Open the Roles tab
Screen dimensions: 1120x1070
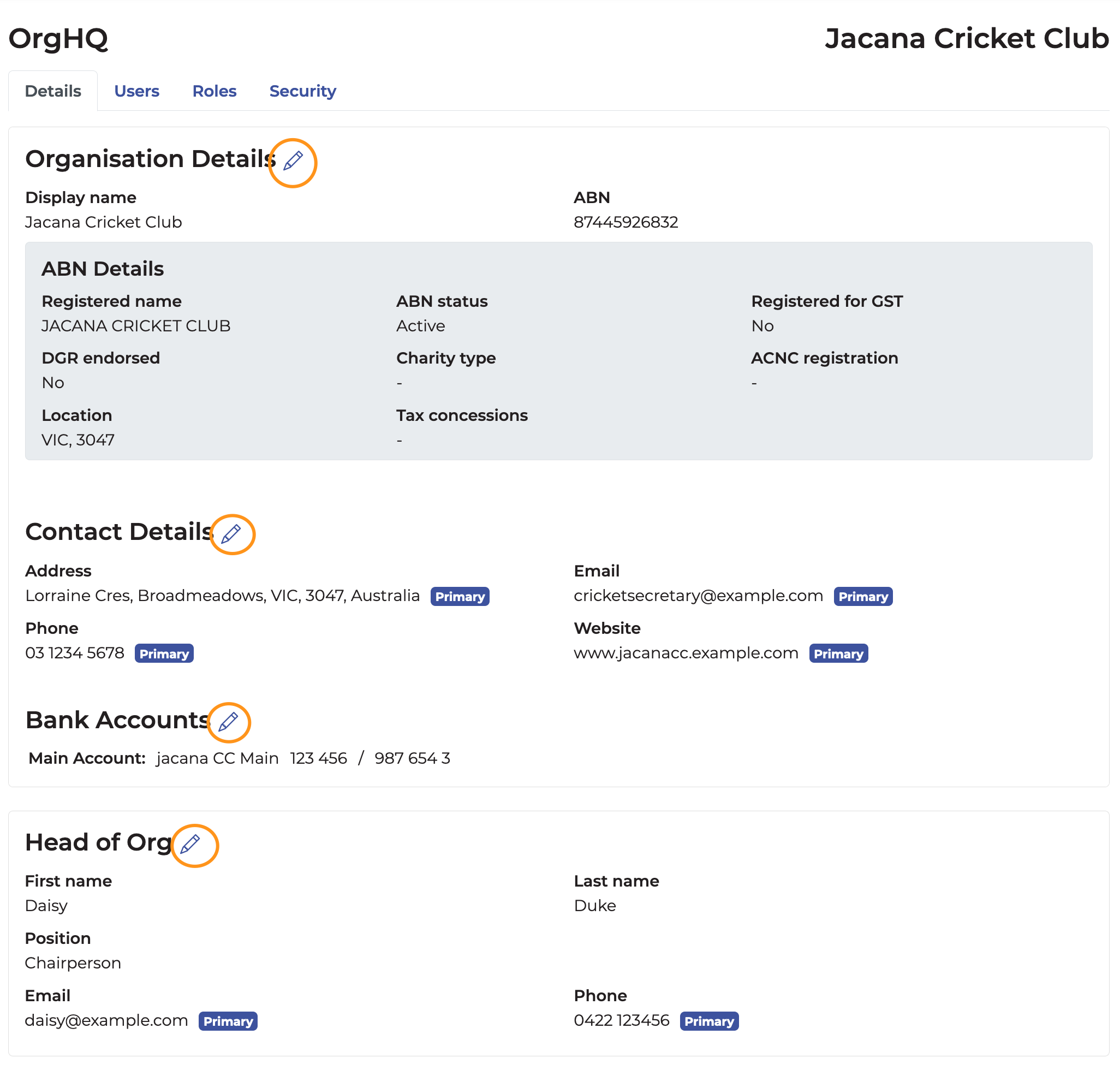point(214,91)
